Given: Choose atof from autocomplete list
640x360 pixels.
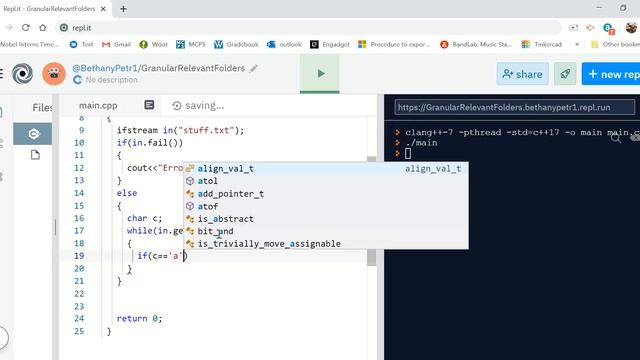Looking at the screenshot, I should (326, 206).
